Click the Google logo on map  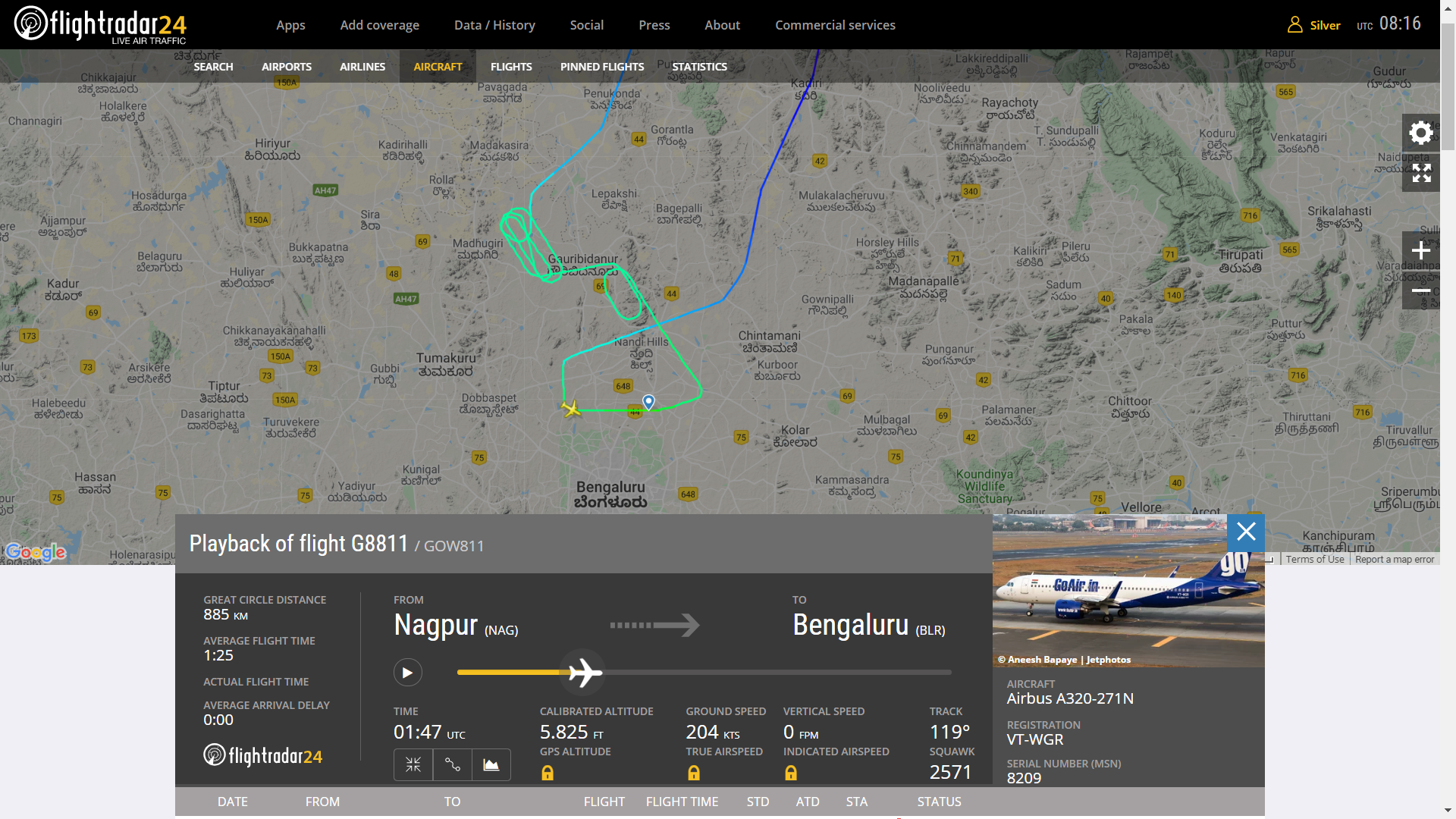click(36, 552)
